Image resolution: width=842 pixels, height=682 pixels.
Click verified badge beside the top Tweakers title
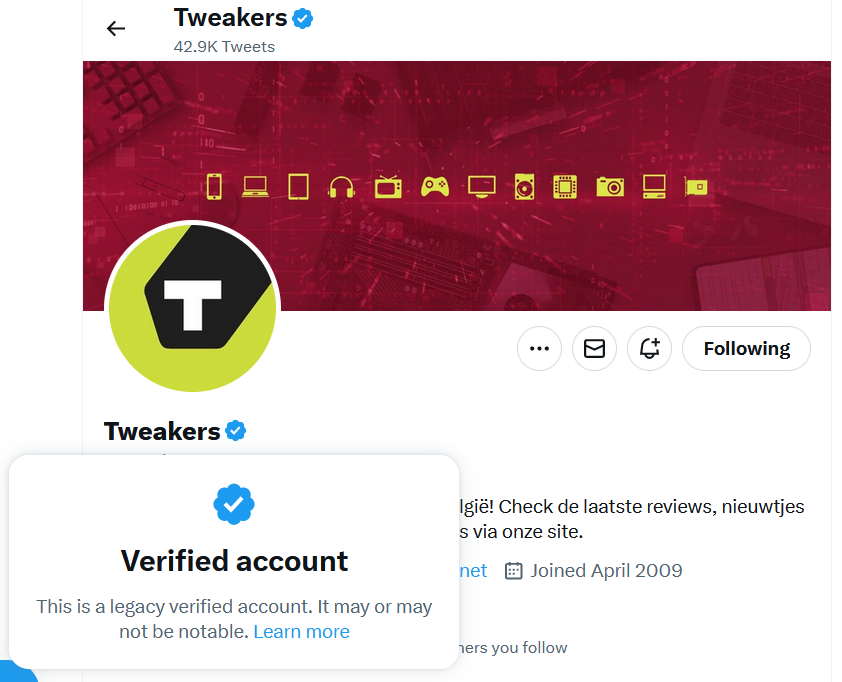[x=303, y=18]
